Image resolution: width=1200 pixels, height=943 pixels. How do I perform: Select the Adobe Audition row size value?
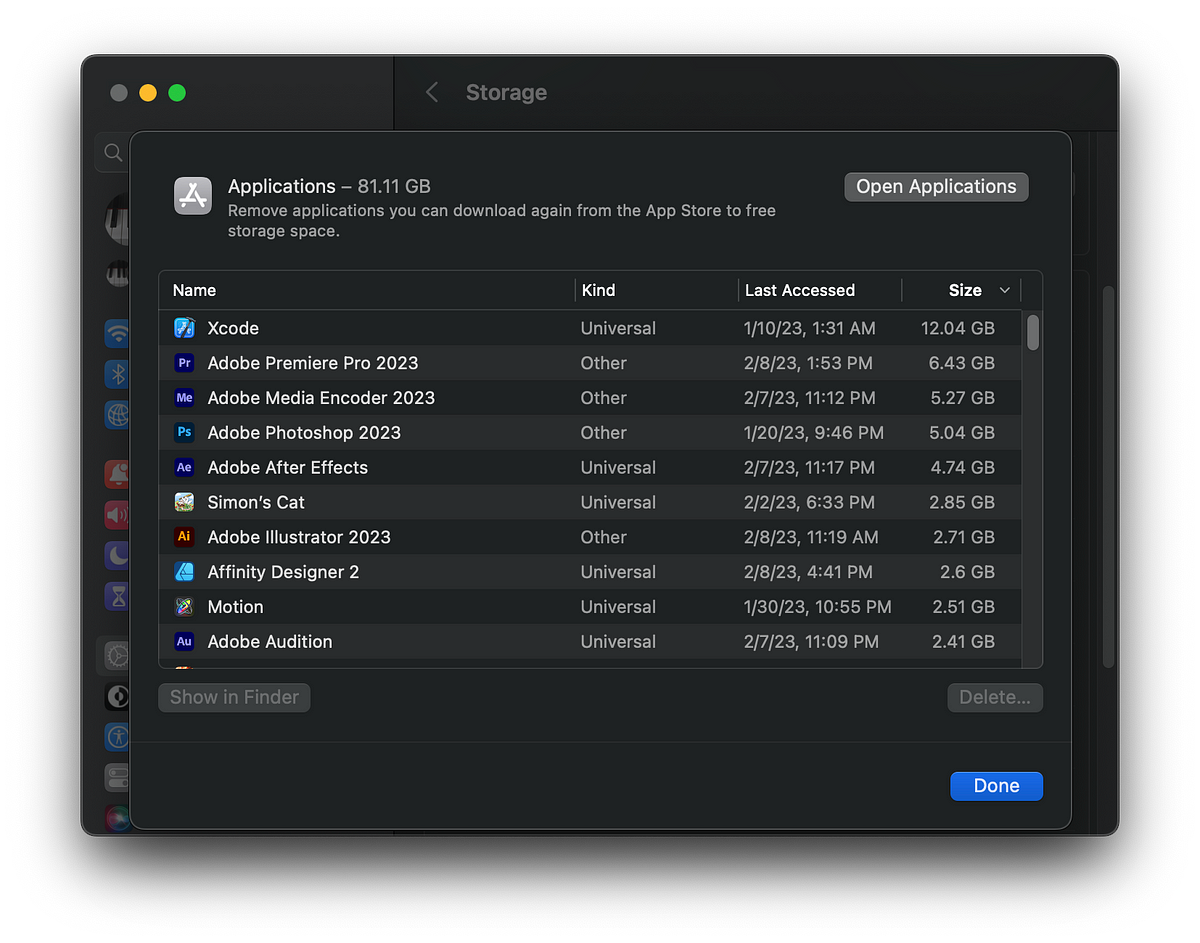tap(964, 642)
